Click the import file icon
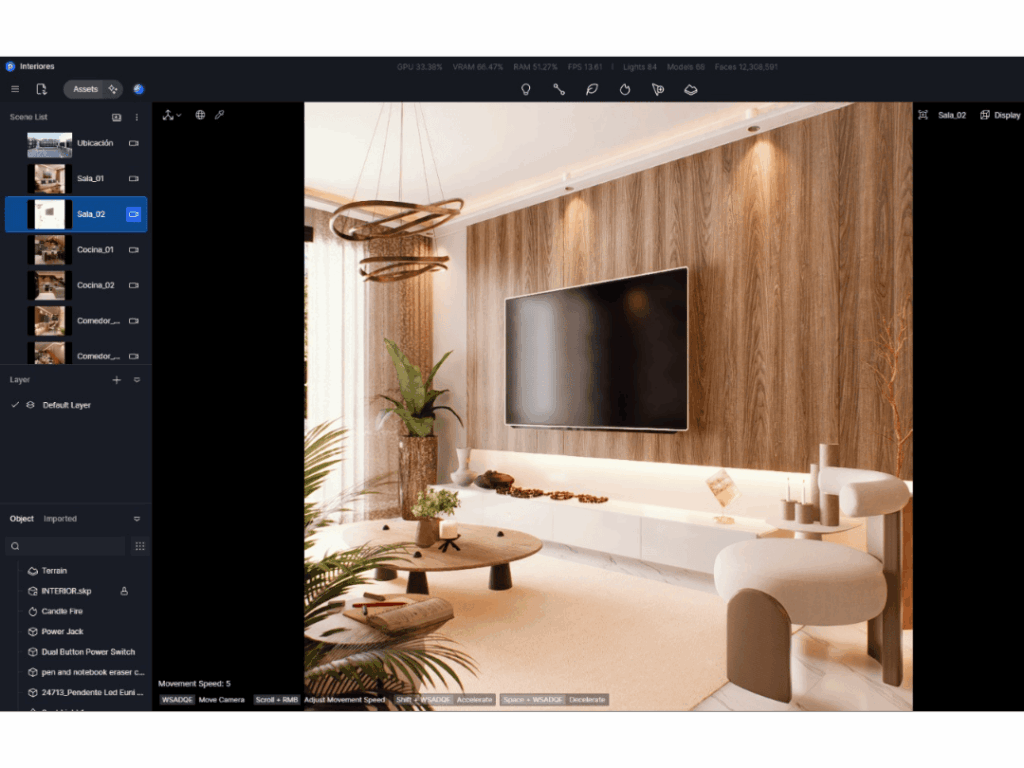1024x768 pixels. [x=42, y=89]
